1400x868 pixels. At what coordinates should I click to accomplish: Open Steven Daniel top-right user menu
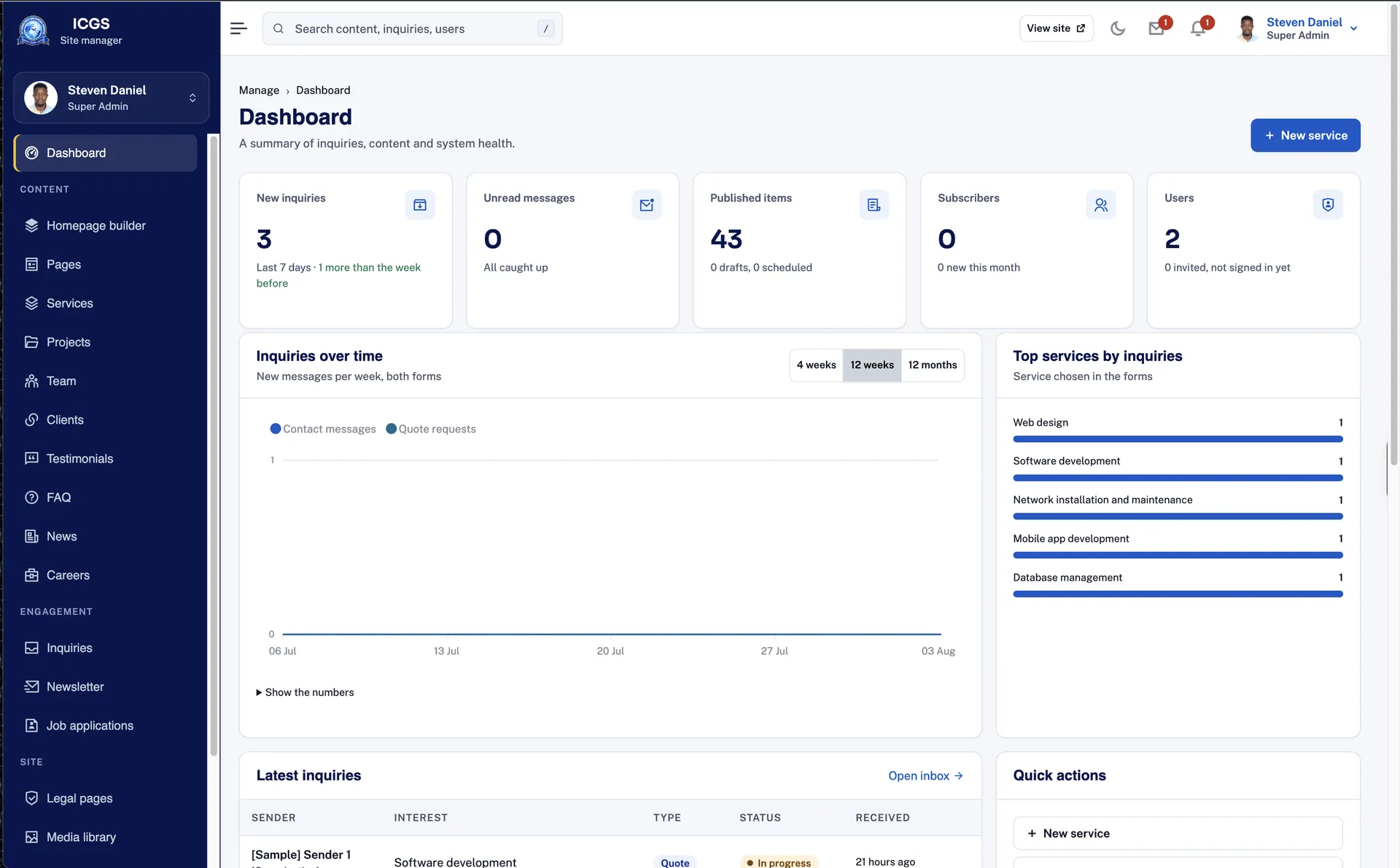click(1298, 28)
